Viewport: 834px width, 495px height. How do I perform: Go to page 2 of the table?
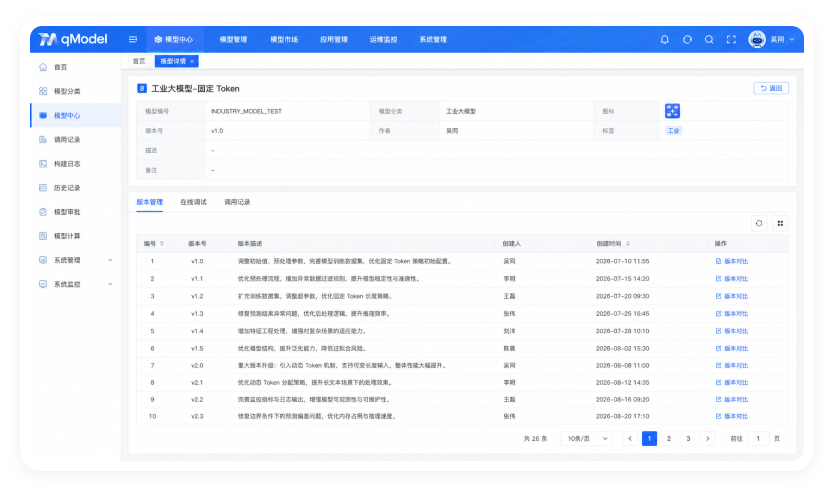[669, 439]
